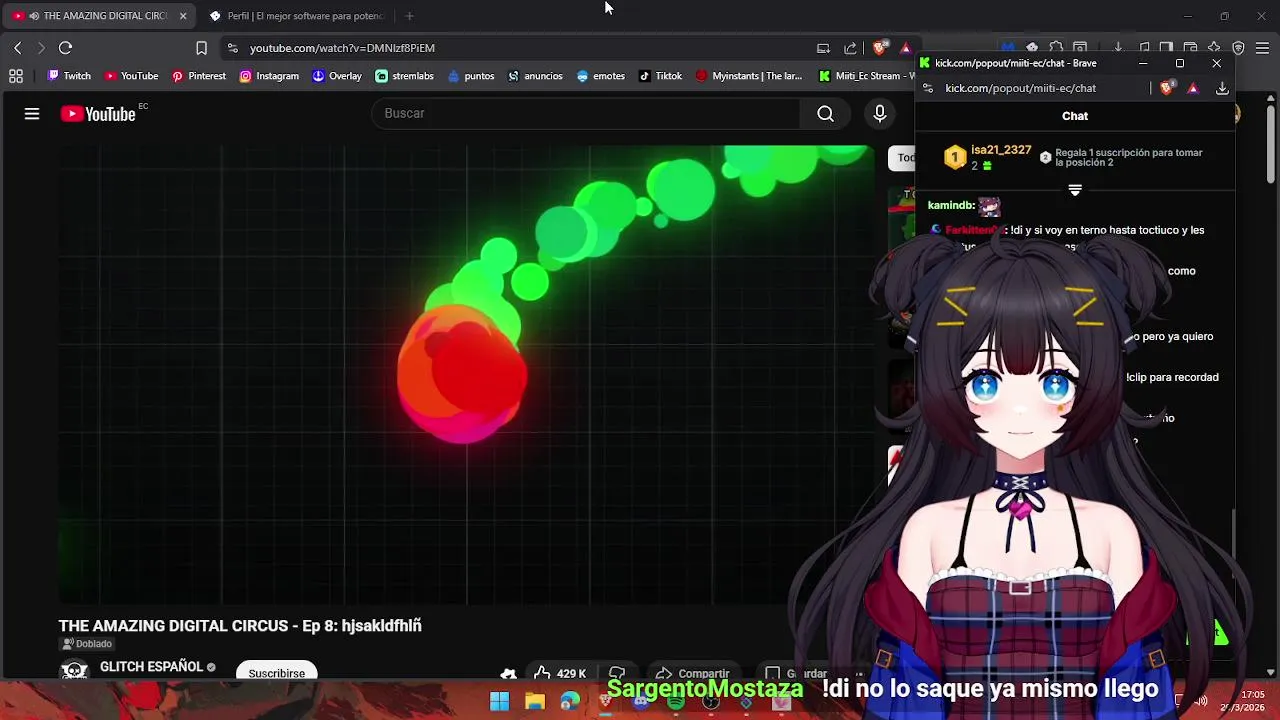Dislike the video with the thumbs-down icon
This screenshot has width=1280, height=720.
(617, 673)
